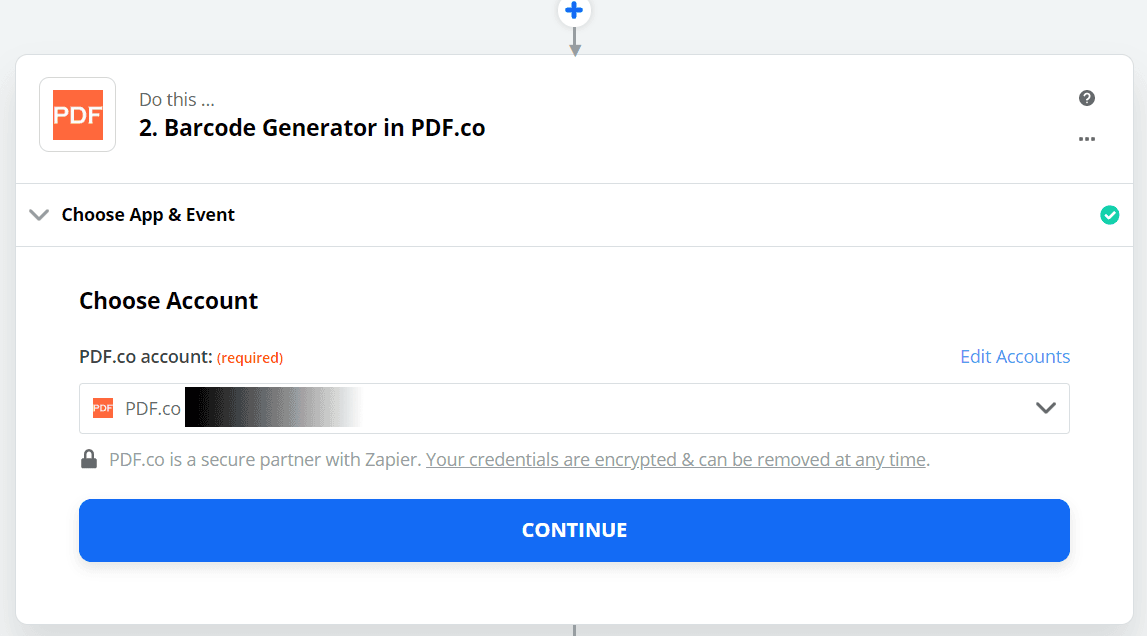Click the step title Barcode Generator in PDF.co

pyautogui.click(x=312, y=128)
